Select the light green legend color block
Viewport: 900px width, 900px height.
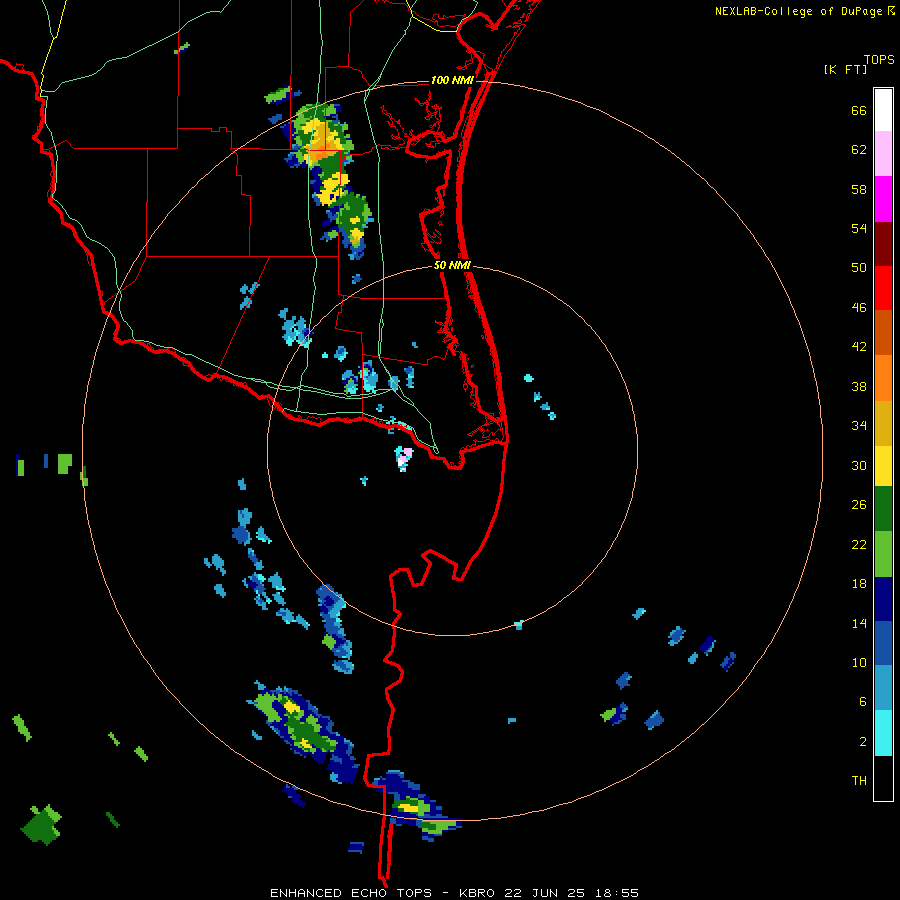(x=883, y=553)
